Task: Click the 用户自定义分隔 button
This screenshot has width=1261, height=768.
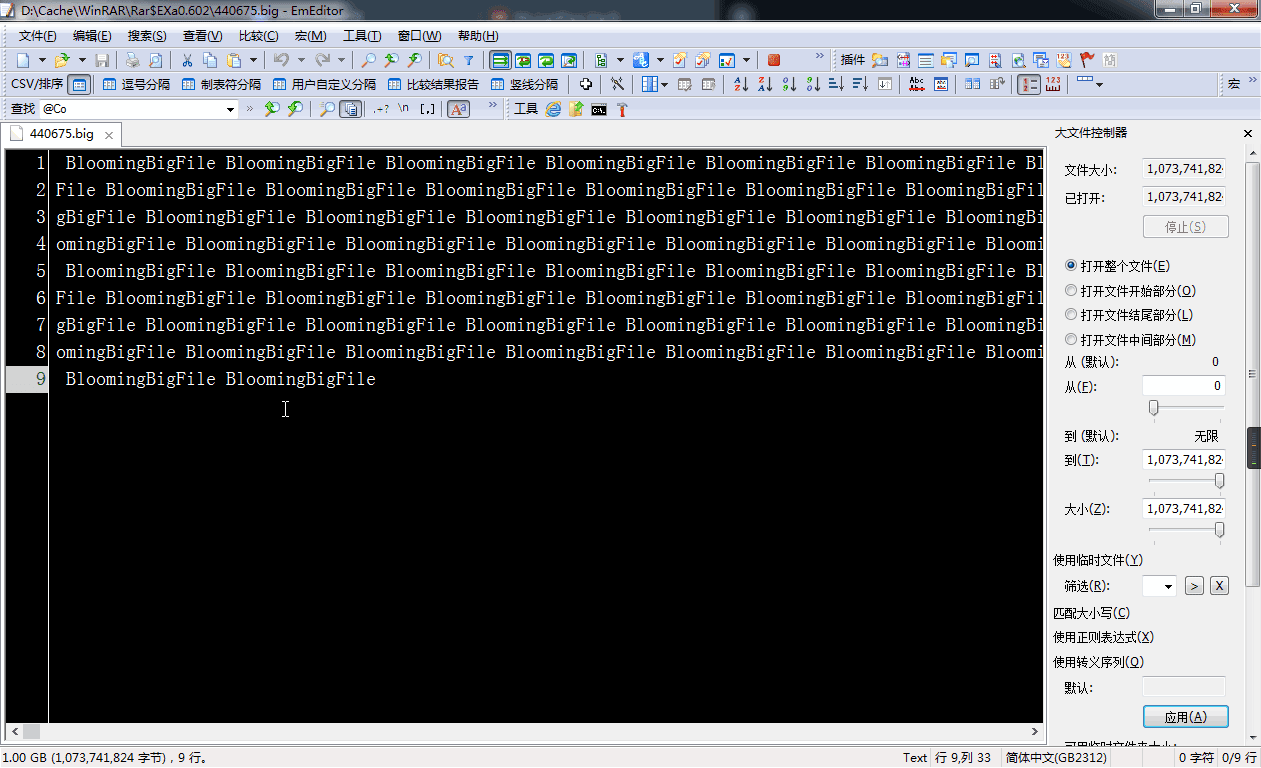Action: (x=324, y=85)
